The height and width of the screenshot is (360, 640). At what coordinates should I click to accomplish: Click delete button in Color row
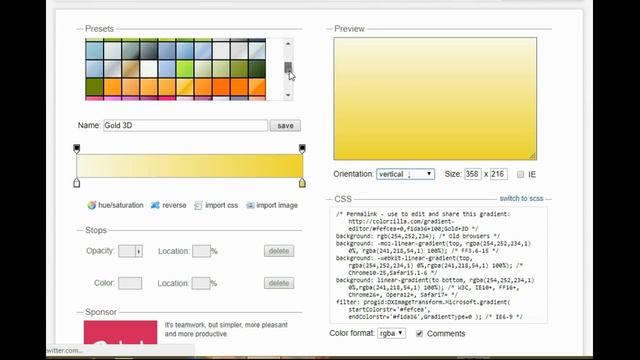click(279, 283)
